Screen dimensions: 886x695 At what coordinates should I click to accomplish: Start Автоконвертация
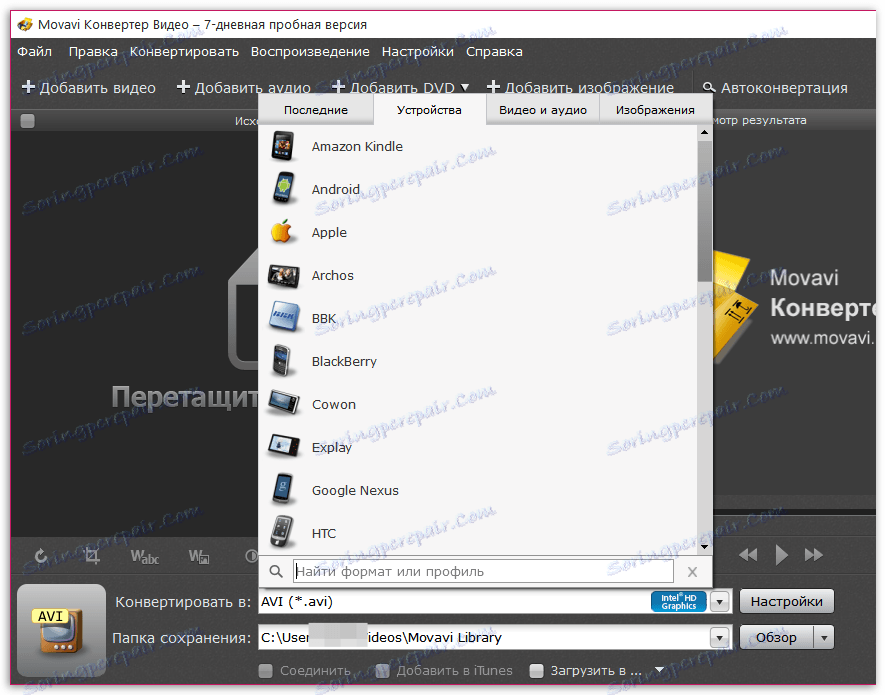(x=775, y=88)
